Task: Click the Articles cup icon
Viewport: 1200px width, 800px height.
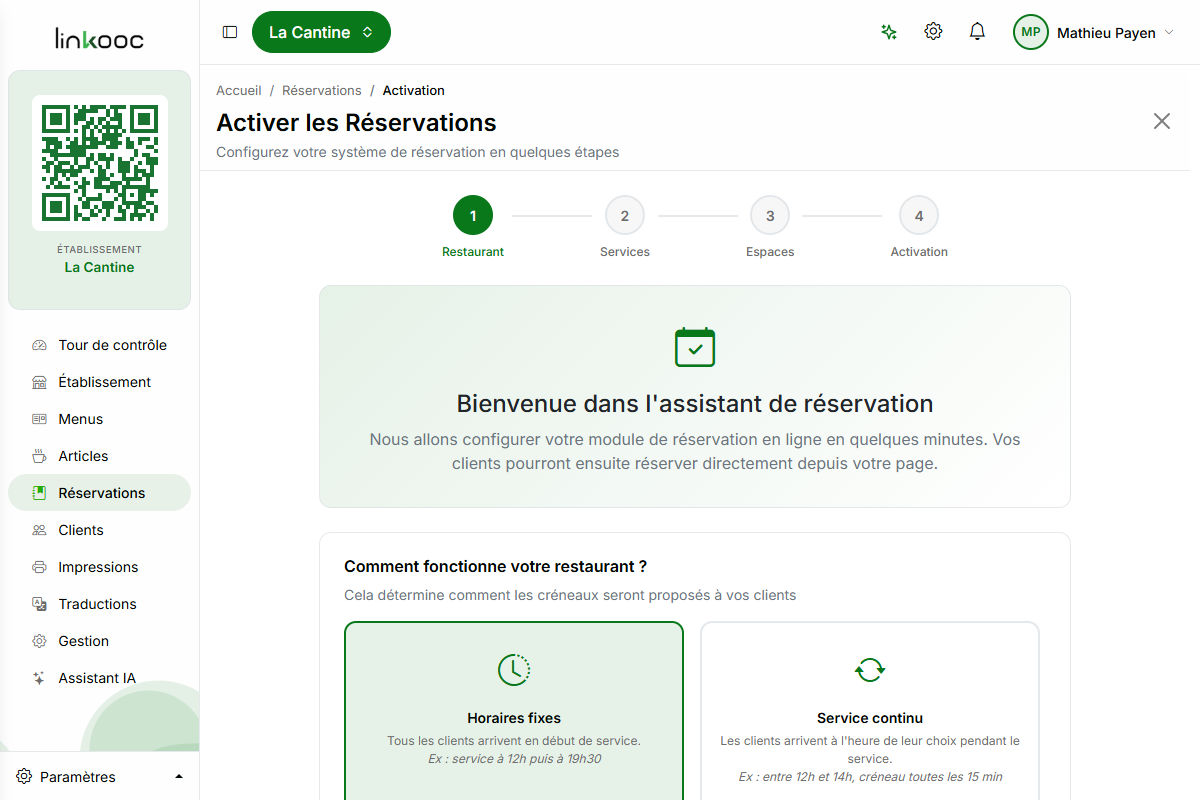Action: (x=39, y=456)
